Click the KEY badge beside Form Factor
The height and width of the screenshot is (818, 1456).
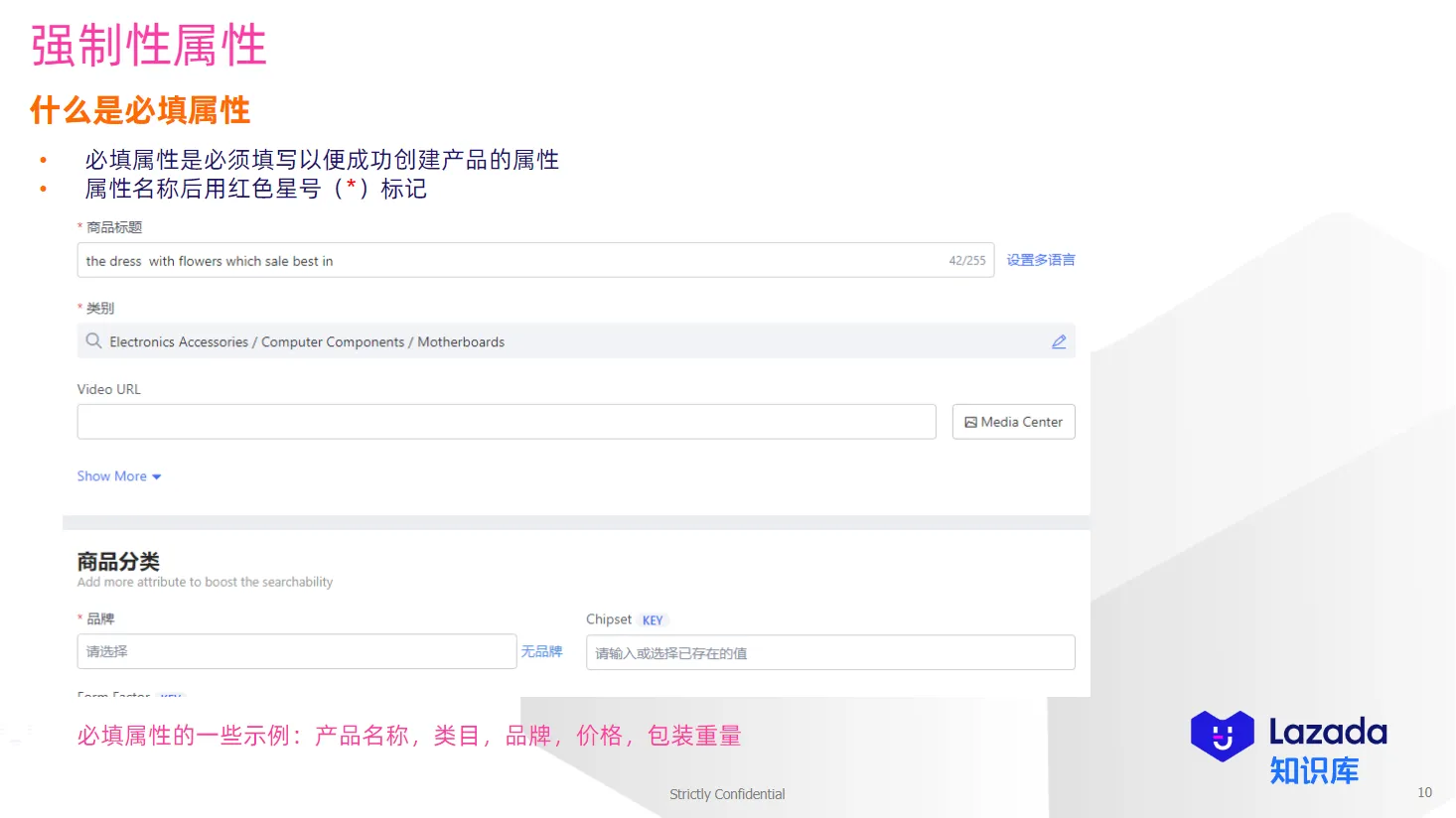tap(170, 697)
